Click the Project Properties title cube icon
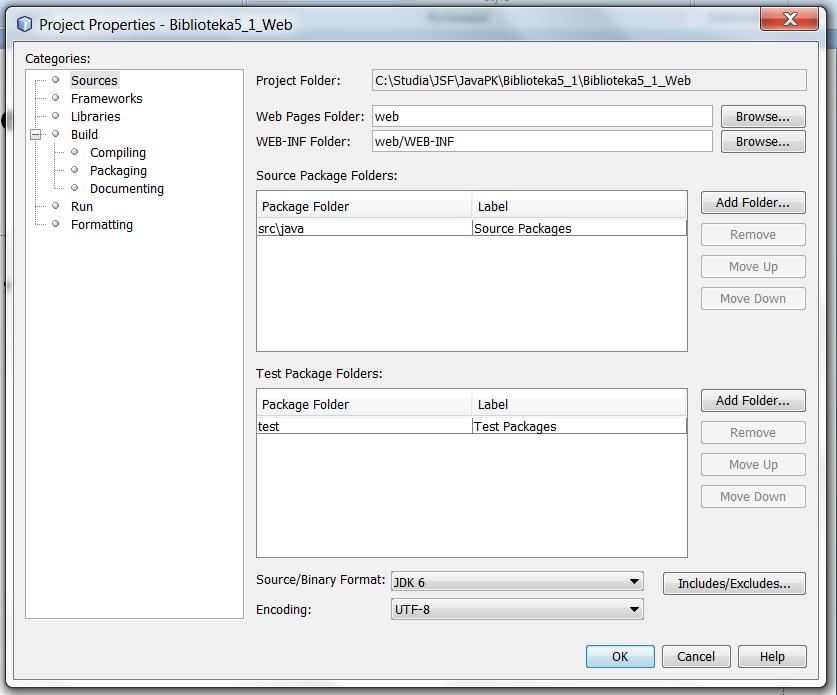The width and height of the screenshot is (837, 695). coord(25,25)
